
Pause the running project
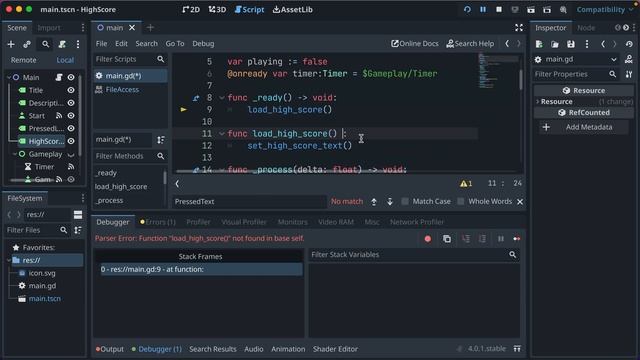pyautogui.click(x=483, y=9)
